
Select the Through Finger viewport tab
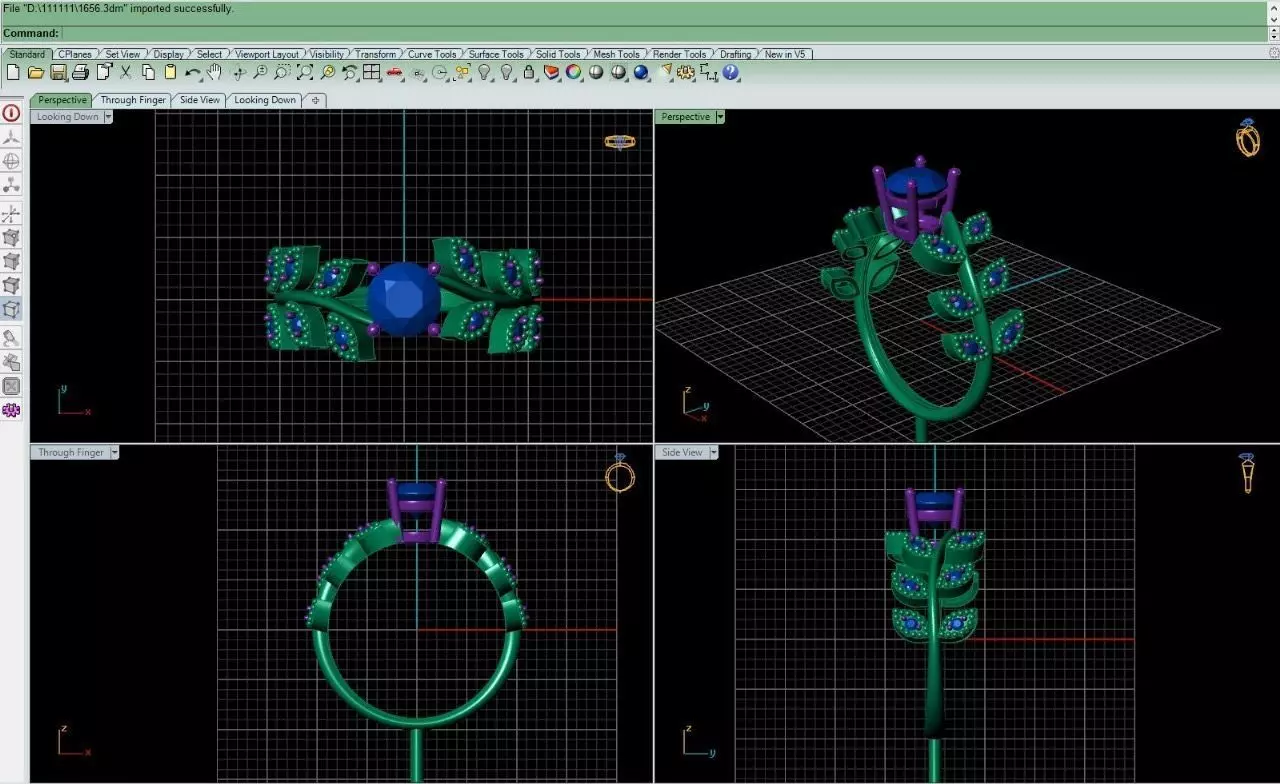click(133, 100)
